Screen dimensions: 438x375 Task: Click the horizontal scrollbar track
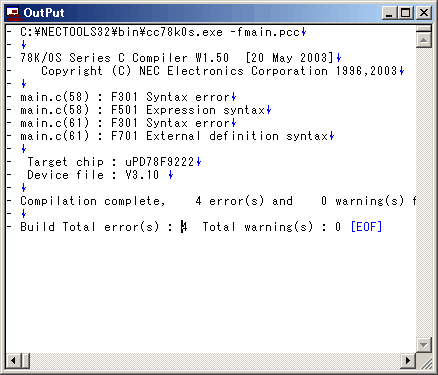[215, 361]
